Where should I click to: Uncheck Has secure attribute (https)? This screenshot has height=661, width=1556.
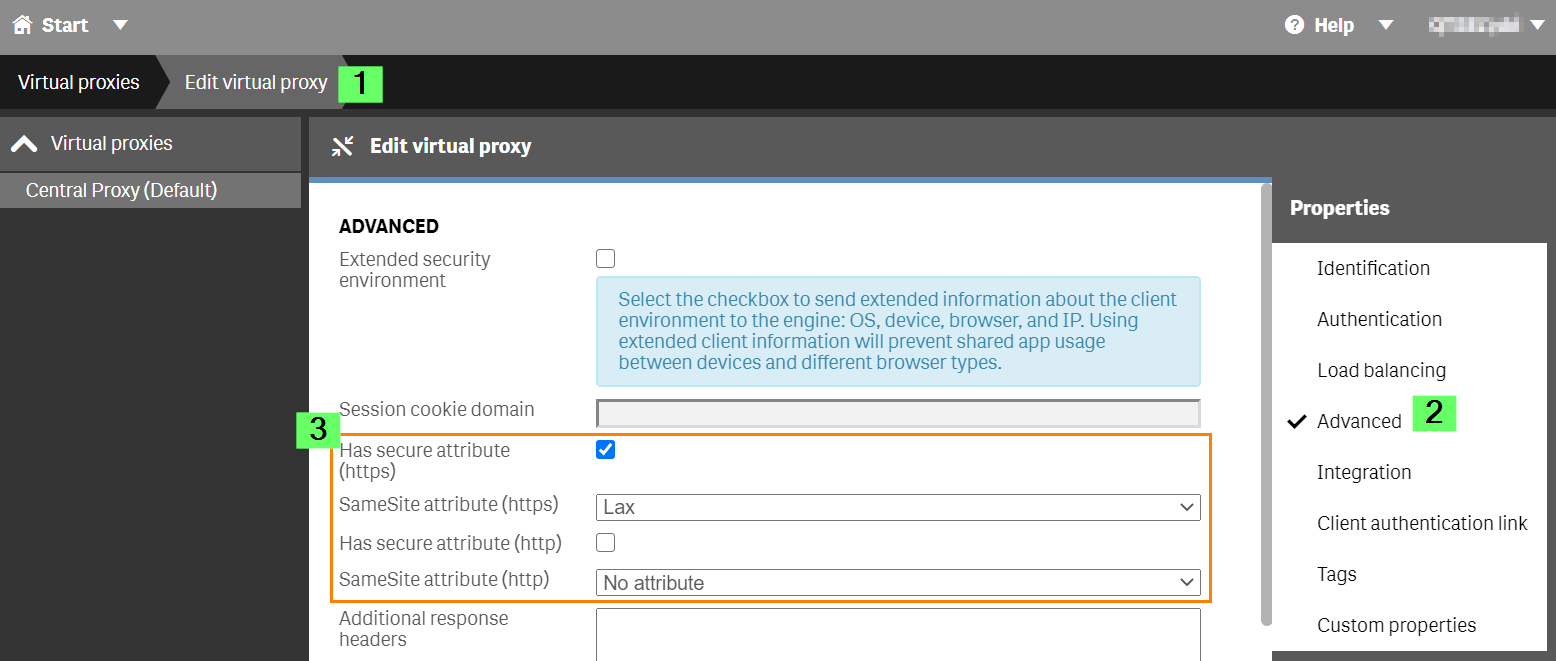point(606,450)
